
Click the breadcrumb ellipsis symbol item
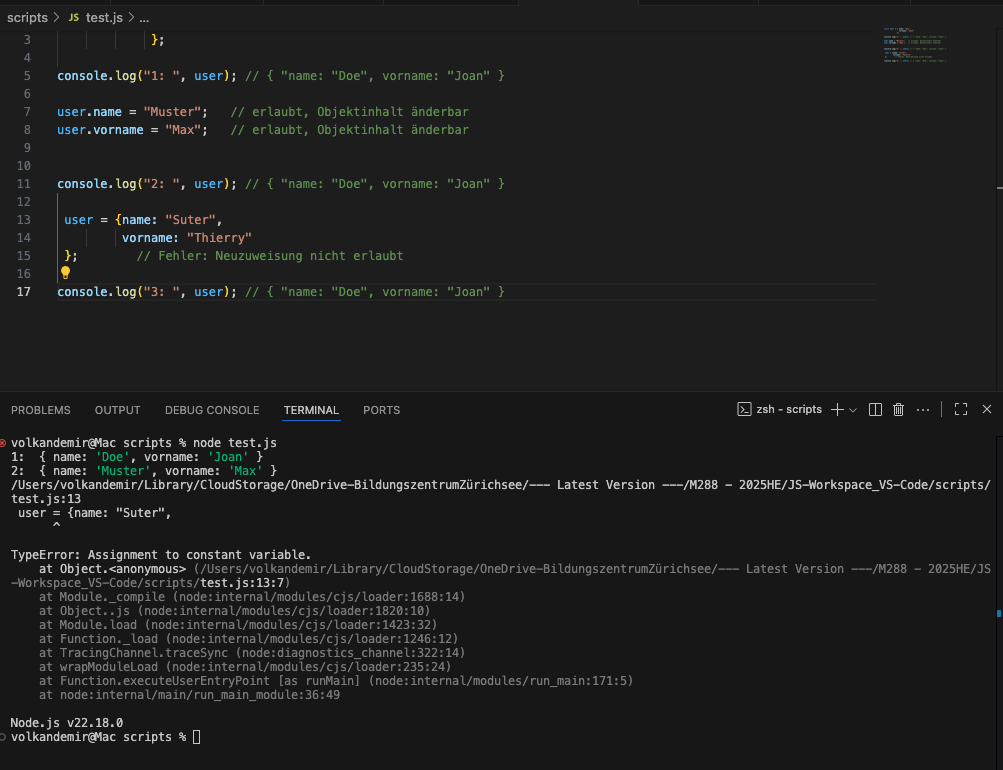pyautogui.click(x=144, y=18)
